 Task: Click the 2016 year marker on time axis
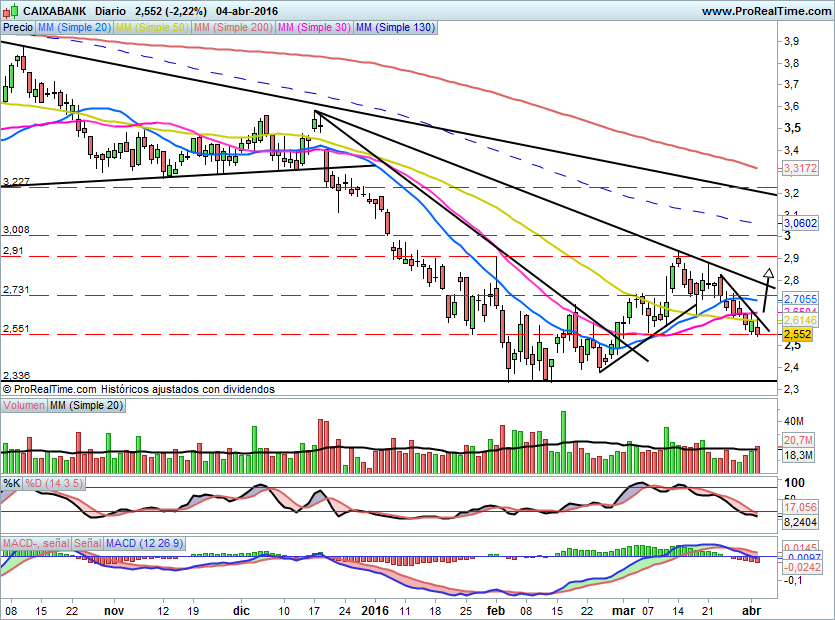[x=375, y=610]
